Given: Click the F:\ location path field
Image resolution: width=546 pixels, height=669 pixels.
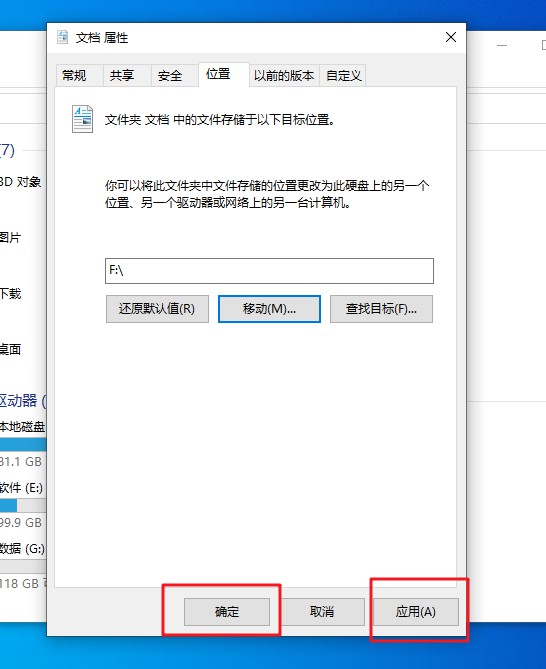Looking at the screenshot, I should [269, 271].
